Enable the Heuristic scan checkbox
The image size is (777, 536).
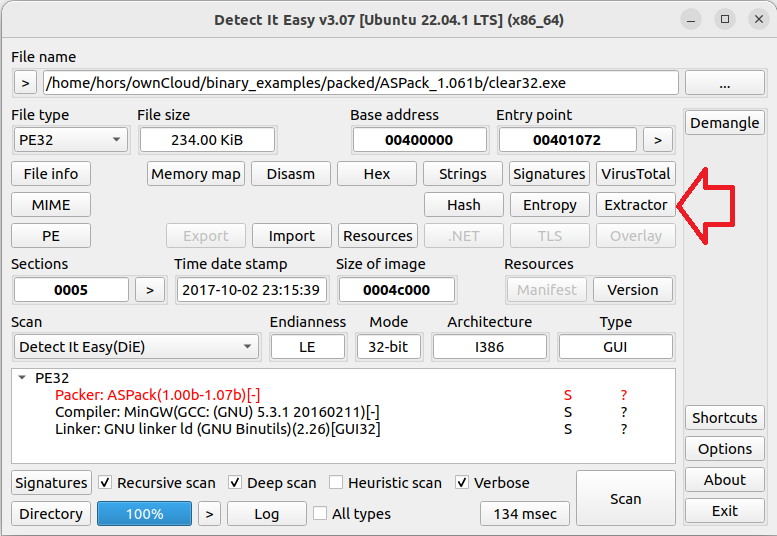pyautogui.click(x=386, y=483)
